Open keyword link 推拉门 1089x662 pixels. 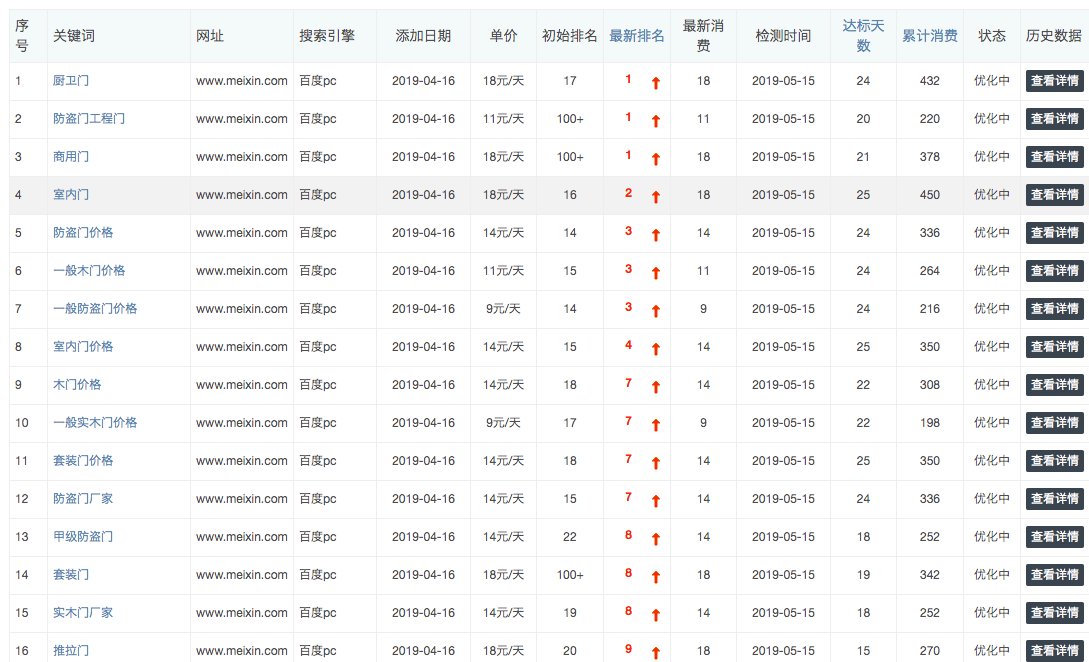pos(71,651)
